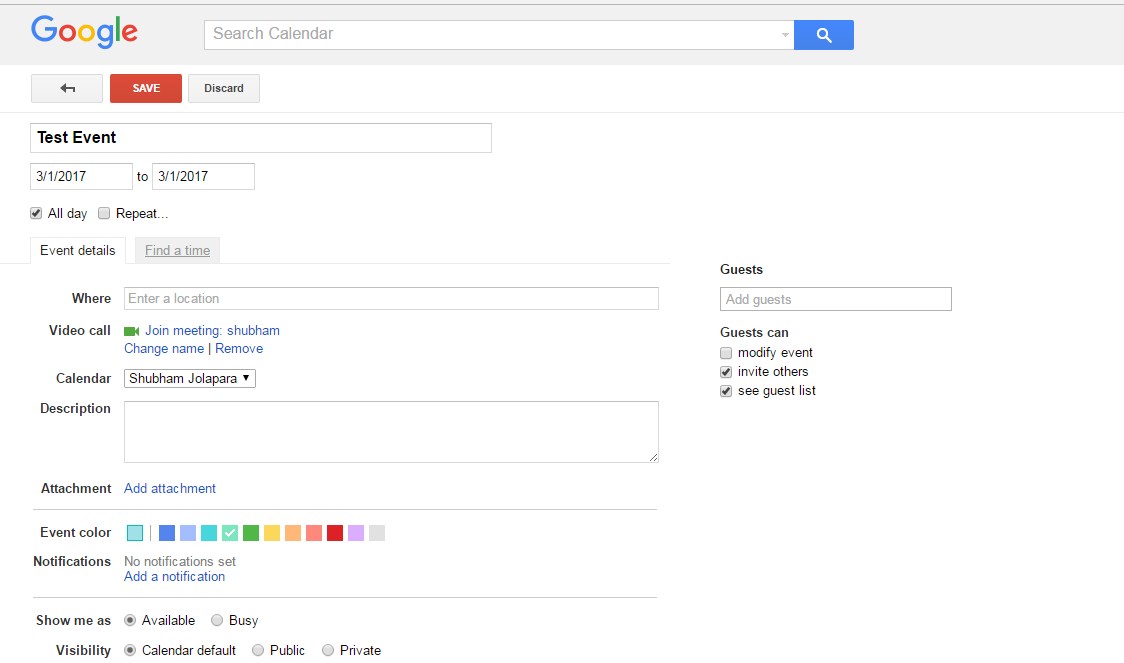Screen dimensions: 1124x663
Task: Pick the red event color swatch
Action: (x=335, y=533)
